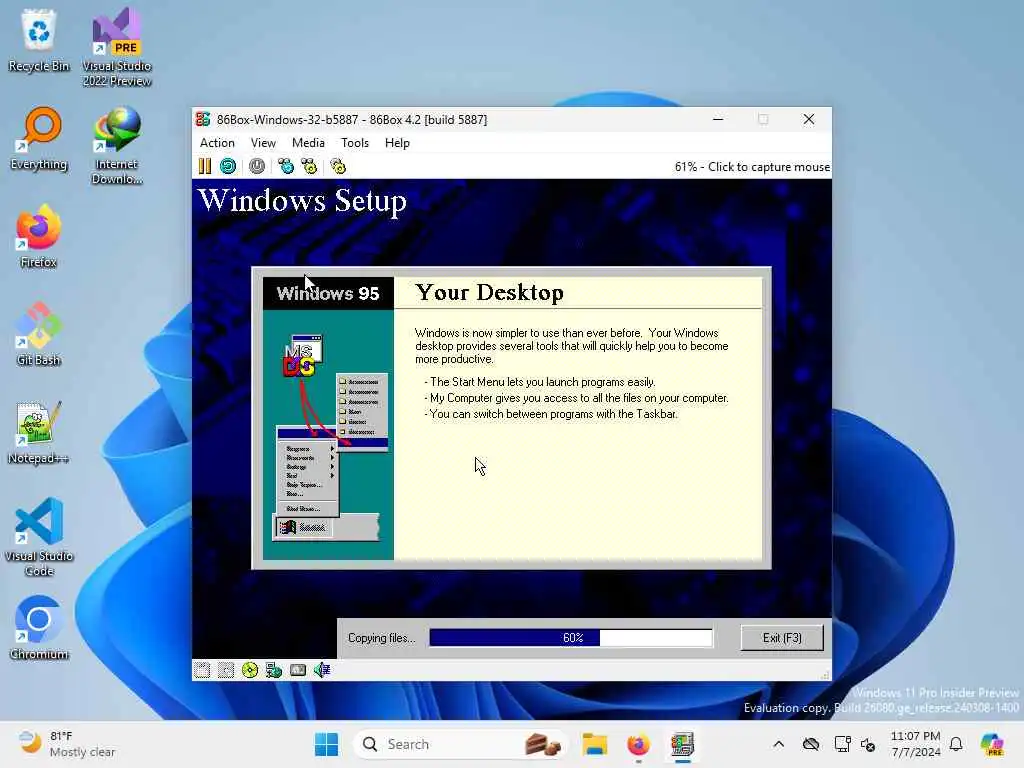
Task: Open Chromium desktop shortcut
Action: pos(39,628)
